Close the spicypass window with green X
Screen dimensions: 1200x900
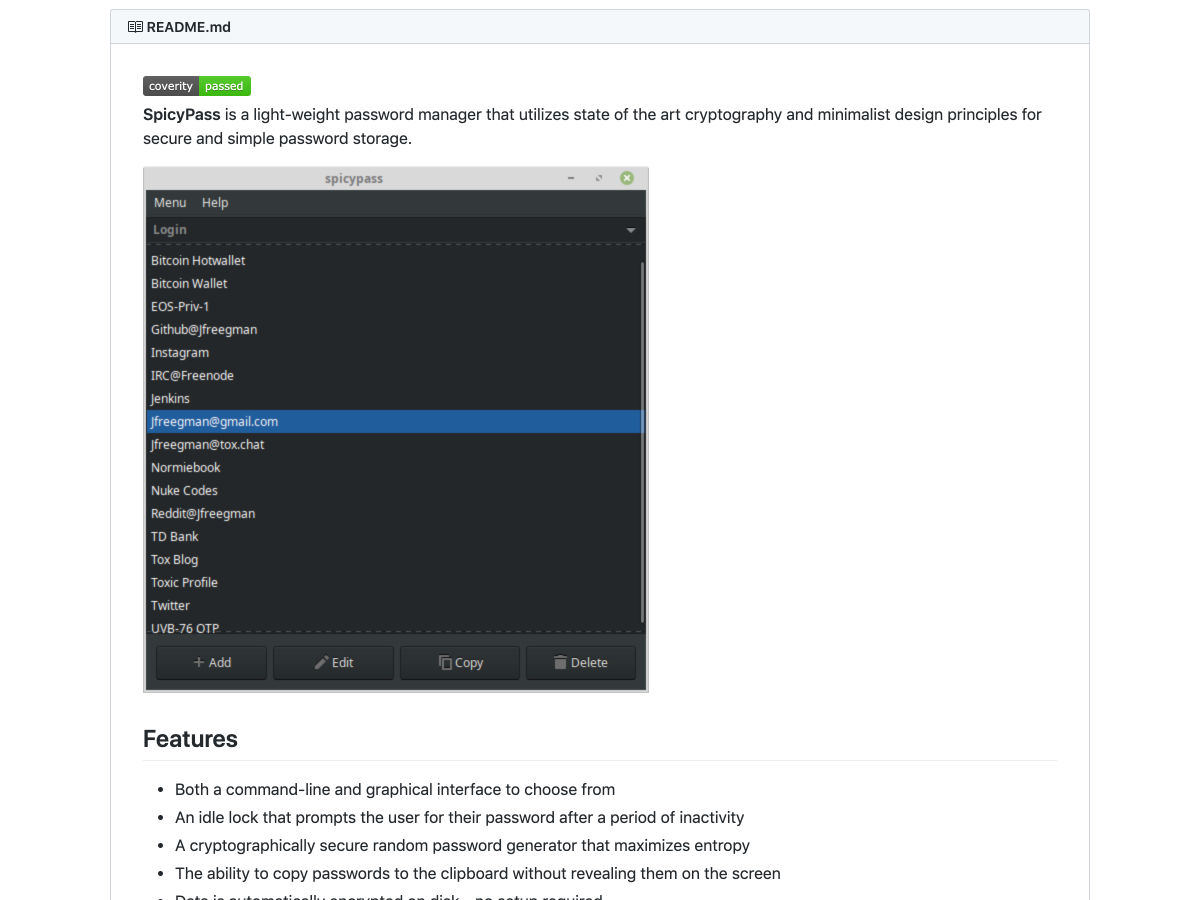(x=627, y=178)
